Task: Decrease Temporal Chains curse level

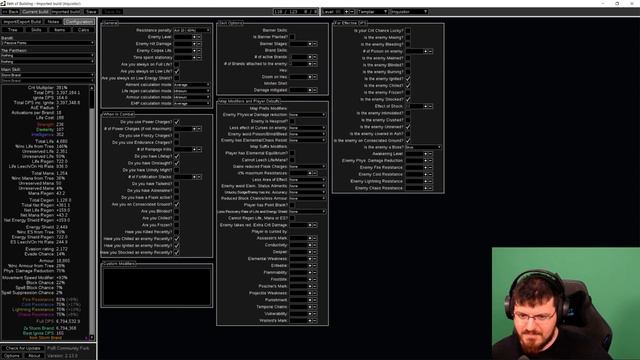Action: click(315, 307)
